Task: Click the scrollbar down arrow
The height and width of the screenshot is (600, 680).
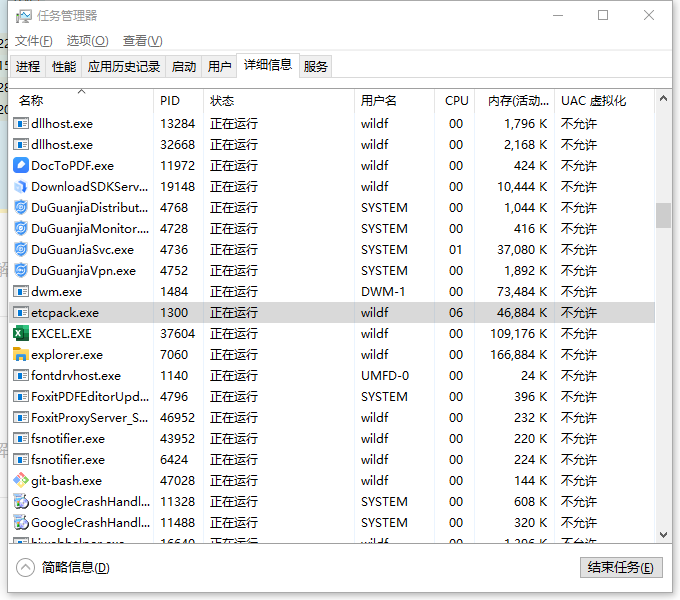Action: pyautogui.click(x=663, y=535)
